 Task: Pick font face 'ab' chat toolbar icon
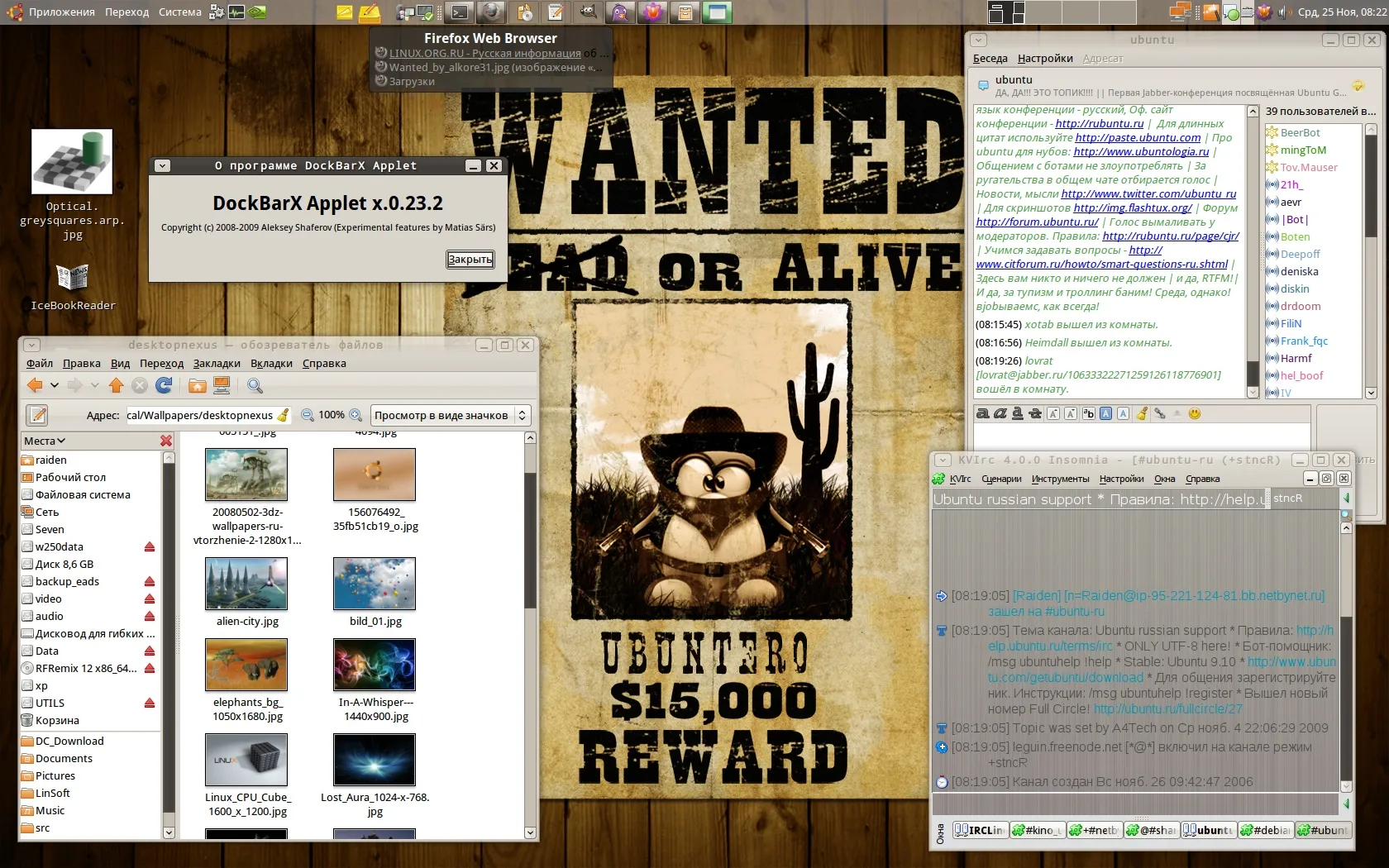(1088, 413)
